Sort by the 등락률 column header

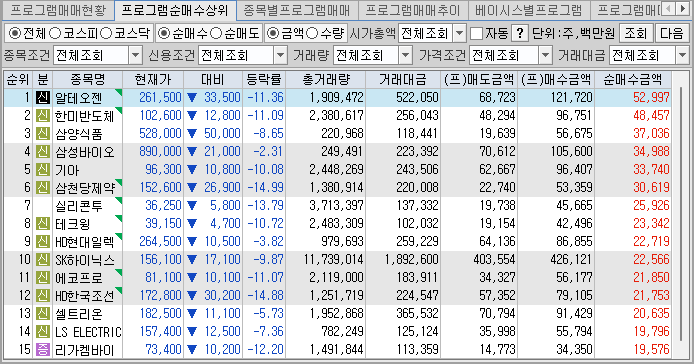[x=264, y=80]
